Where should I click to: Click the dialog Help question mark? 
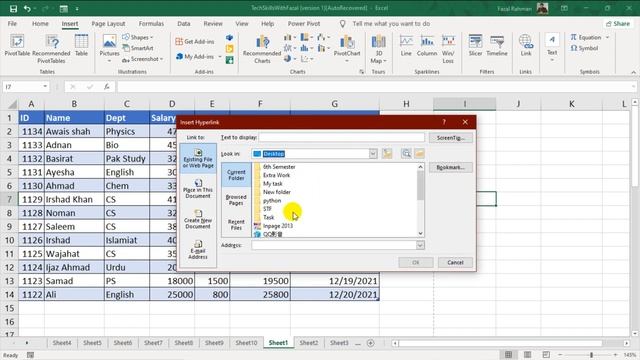tap(444, 122)
